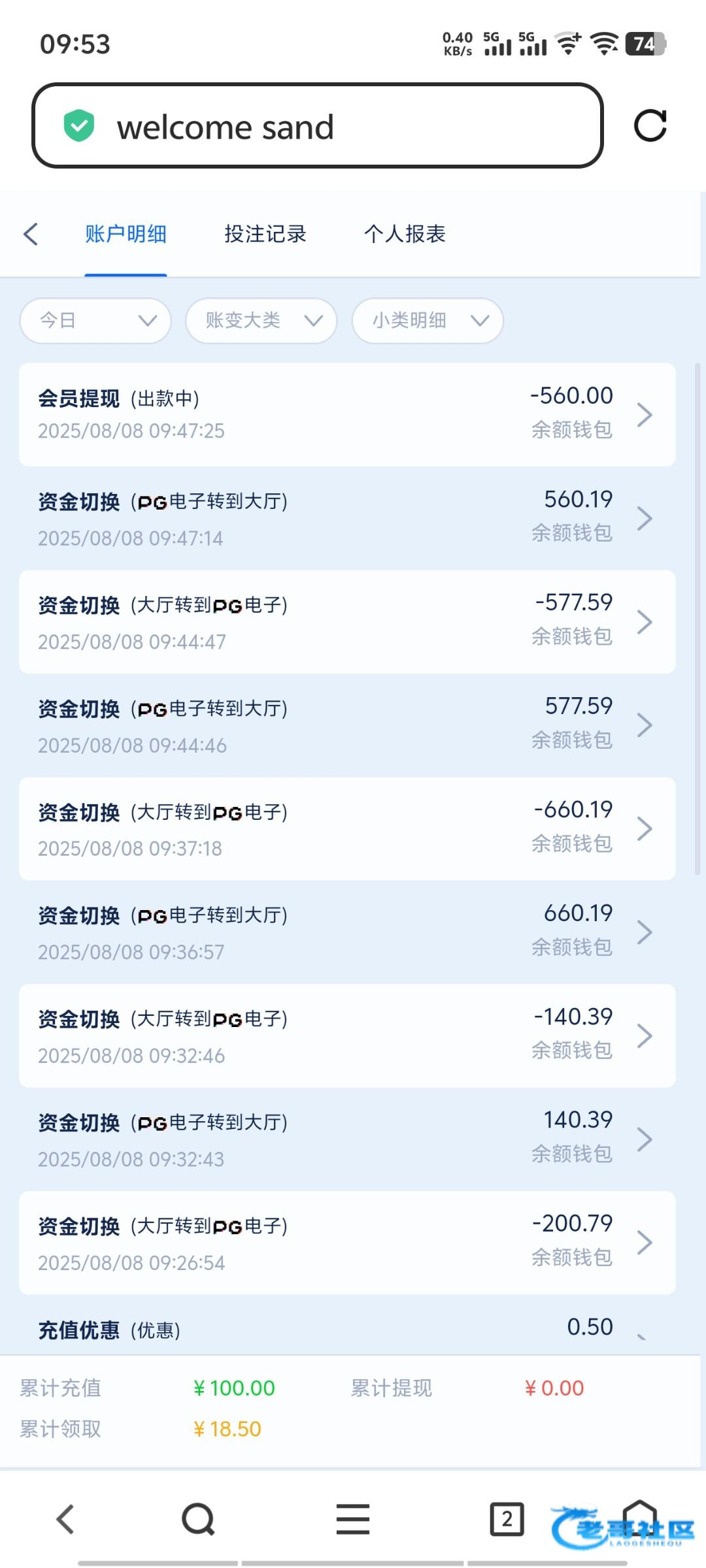This screenshot has height=1568, width=706.
Task: Switch to the 投注记录 tab
Action: (265, 234)
